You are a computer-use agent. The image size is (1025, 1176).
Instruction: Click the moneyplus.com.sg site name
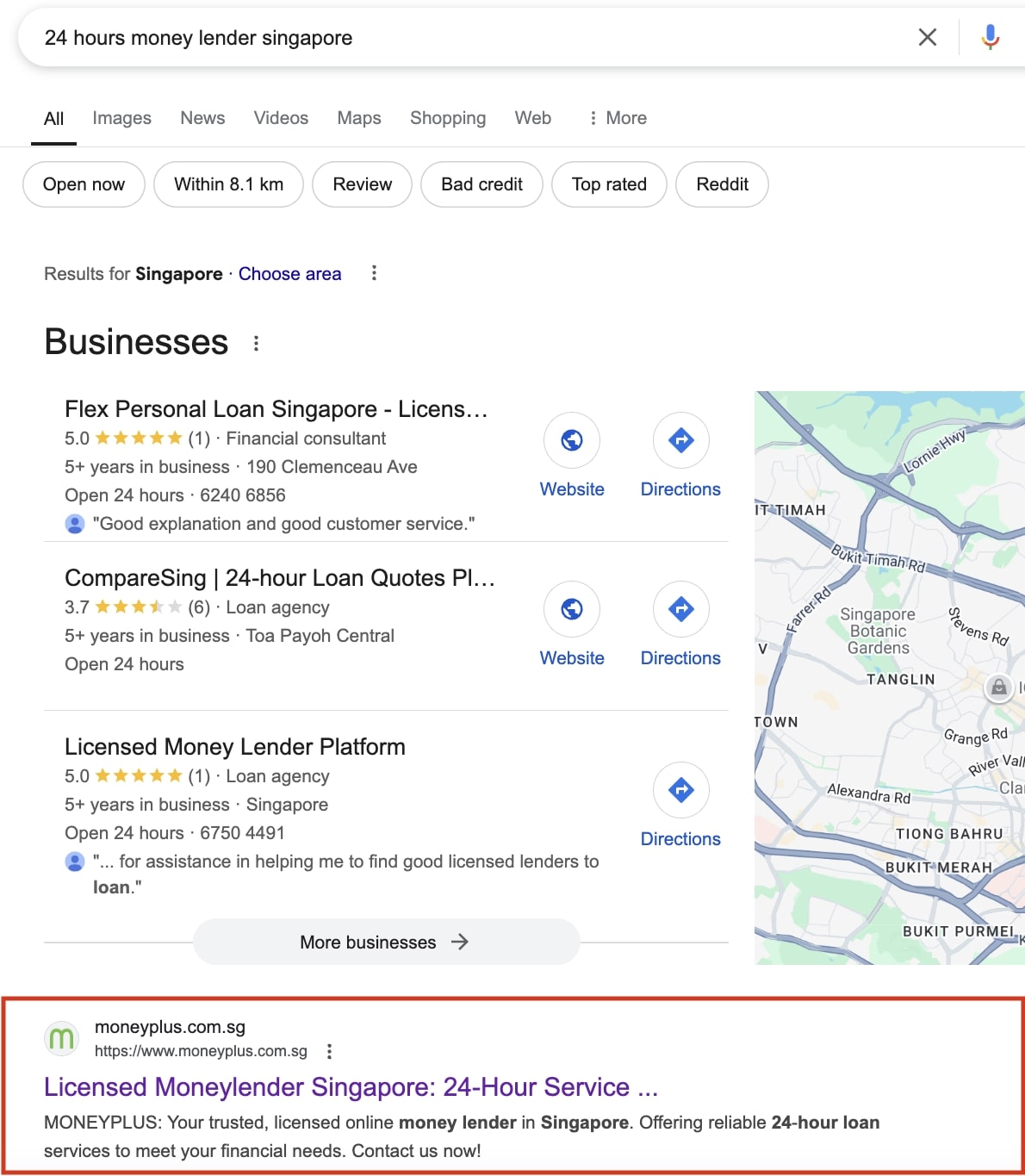click(x=170, y=1027)
